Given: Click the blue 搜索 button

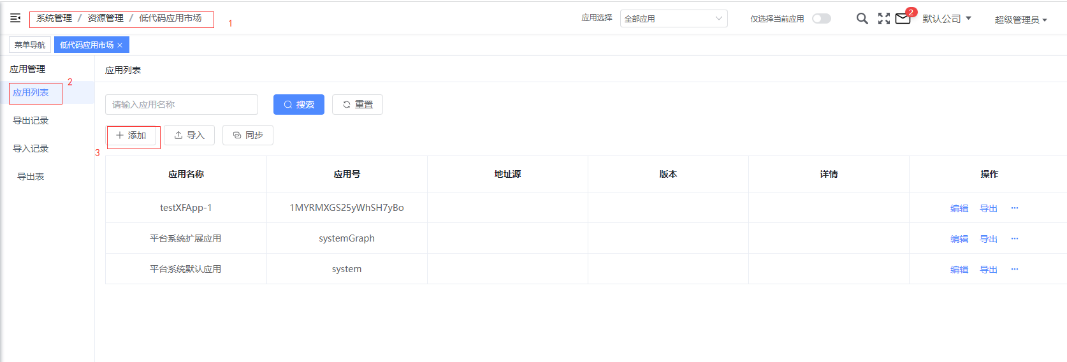Looking at the screenshot, I should click(x=299, y=104).
